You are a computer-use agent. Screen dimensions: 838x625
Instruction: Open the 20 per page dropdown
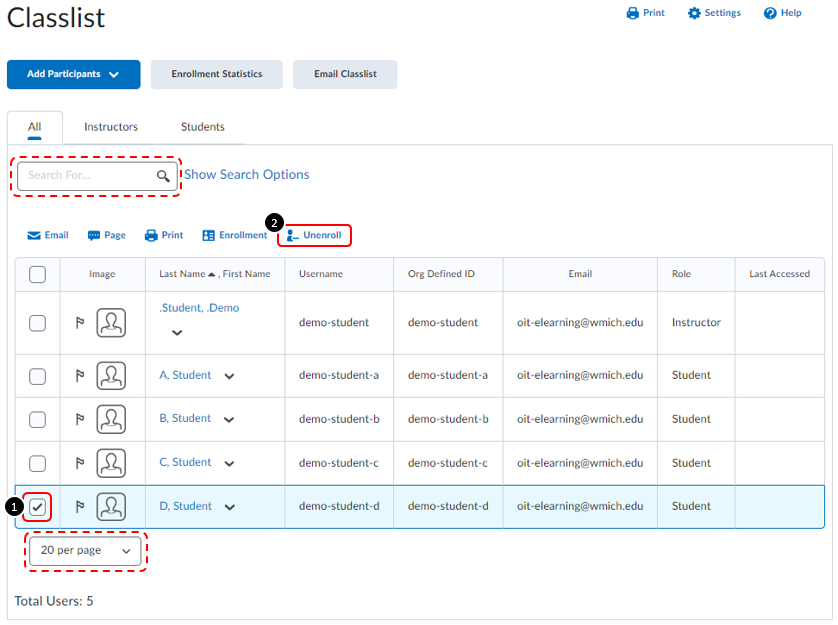pyautogui.click(x=85, y=551)
